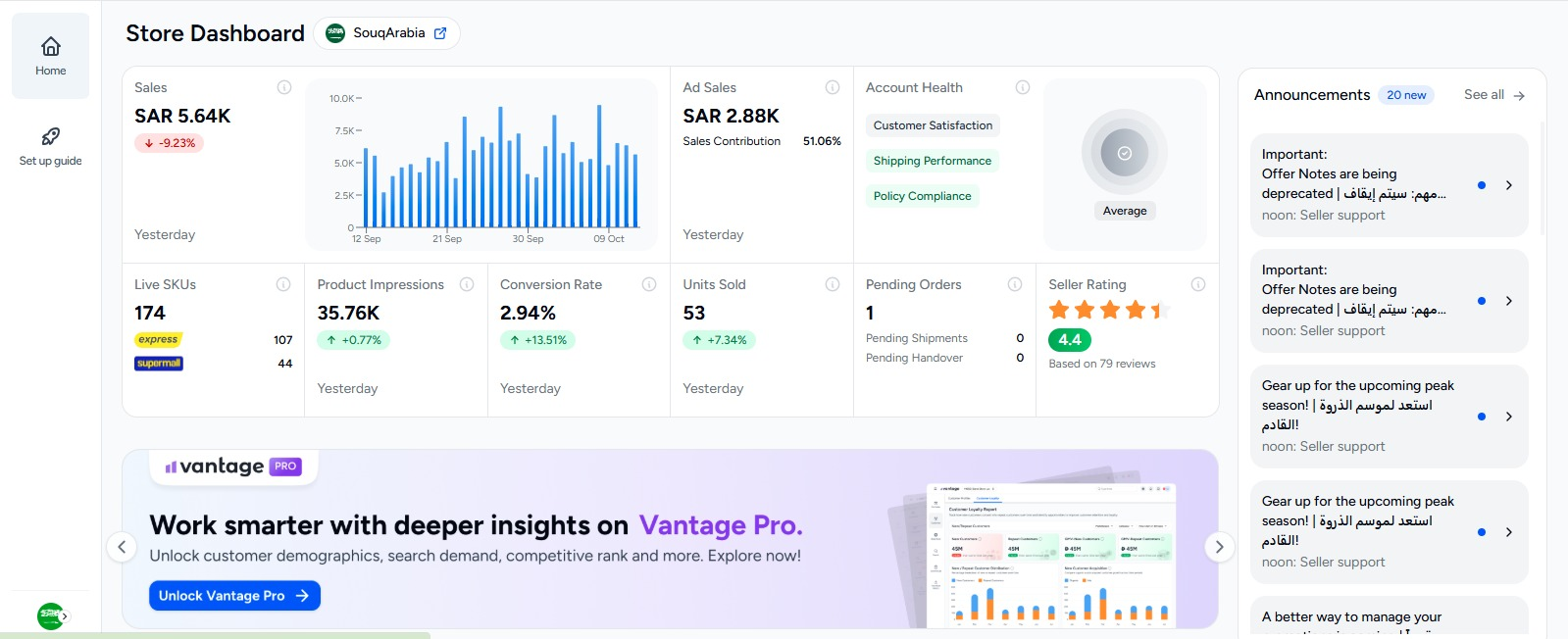The image size is (1568, 639).
Task: Show info for Sales card
Action: tap(284, 87)
